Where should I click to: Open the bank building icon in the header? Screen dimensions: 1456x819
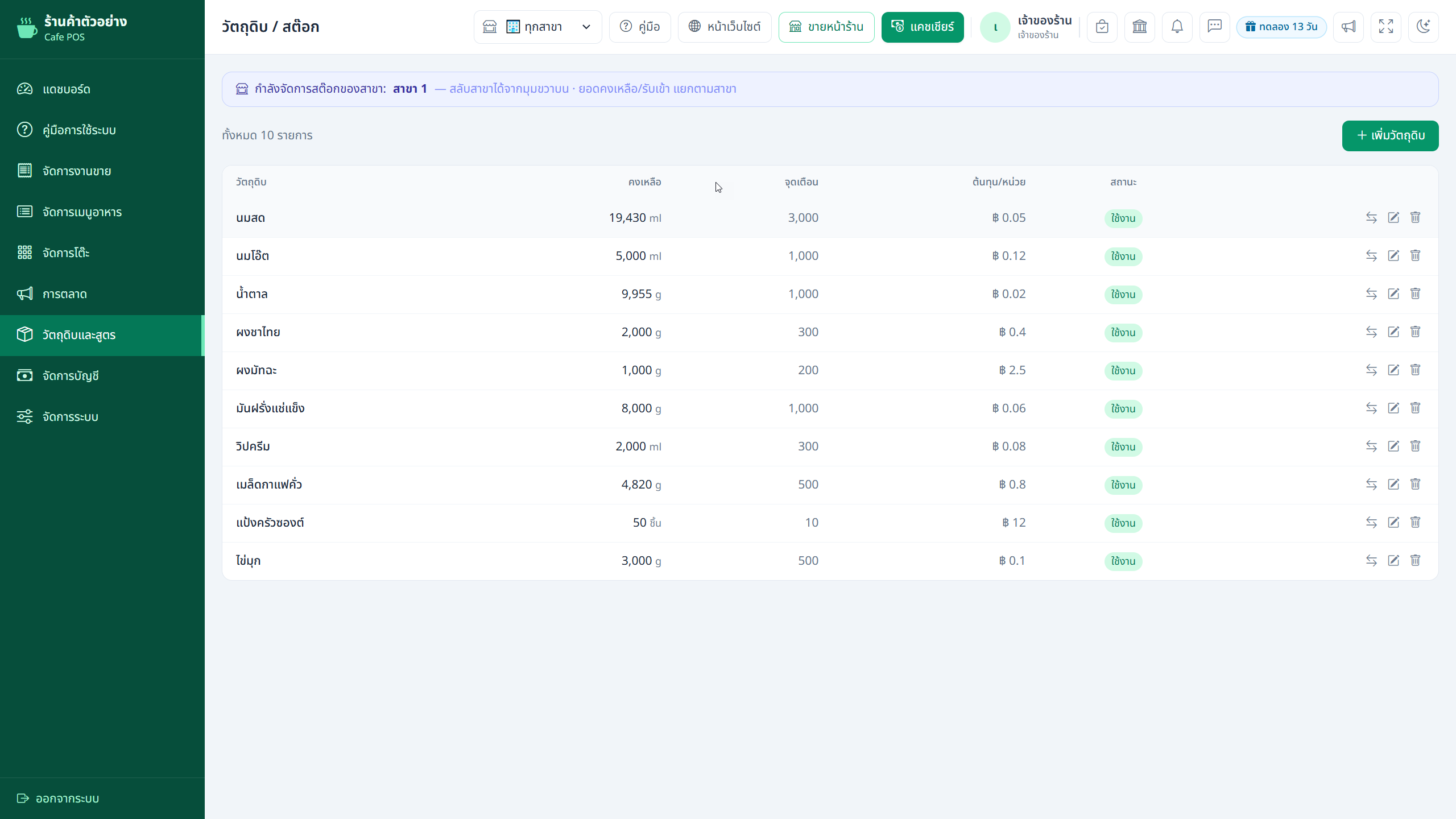[1139, 27]
